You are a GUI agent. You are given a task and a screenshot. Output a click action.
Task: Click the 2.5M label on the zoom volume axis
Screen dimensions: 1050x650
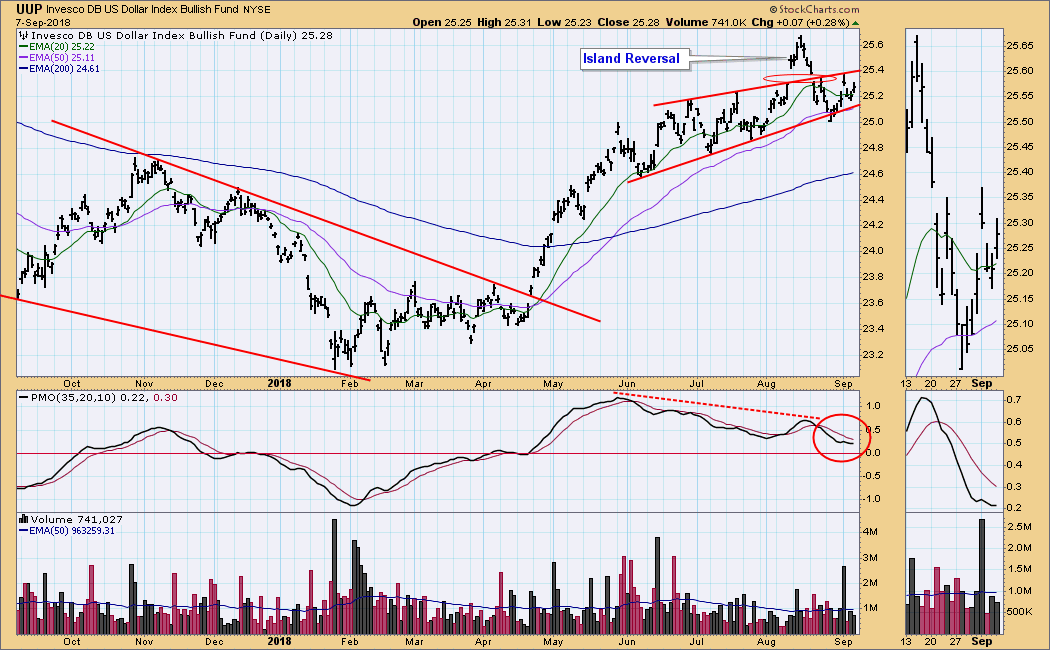pyautogui.click(x=1019, y=527)
